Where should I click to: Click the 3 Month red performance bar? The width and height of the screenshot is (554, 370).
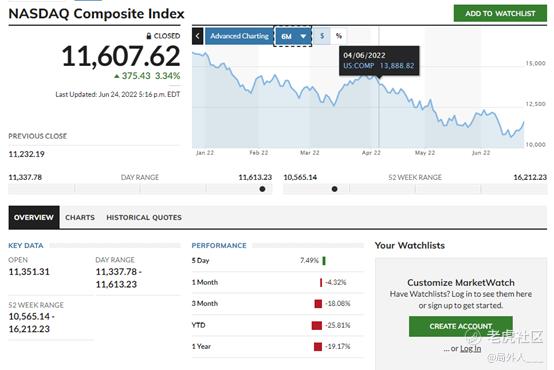pos(318,304)
